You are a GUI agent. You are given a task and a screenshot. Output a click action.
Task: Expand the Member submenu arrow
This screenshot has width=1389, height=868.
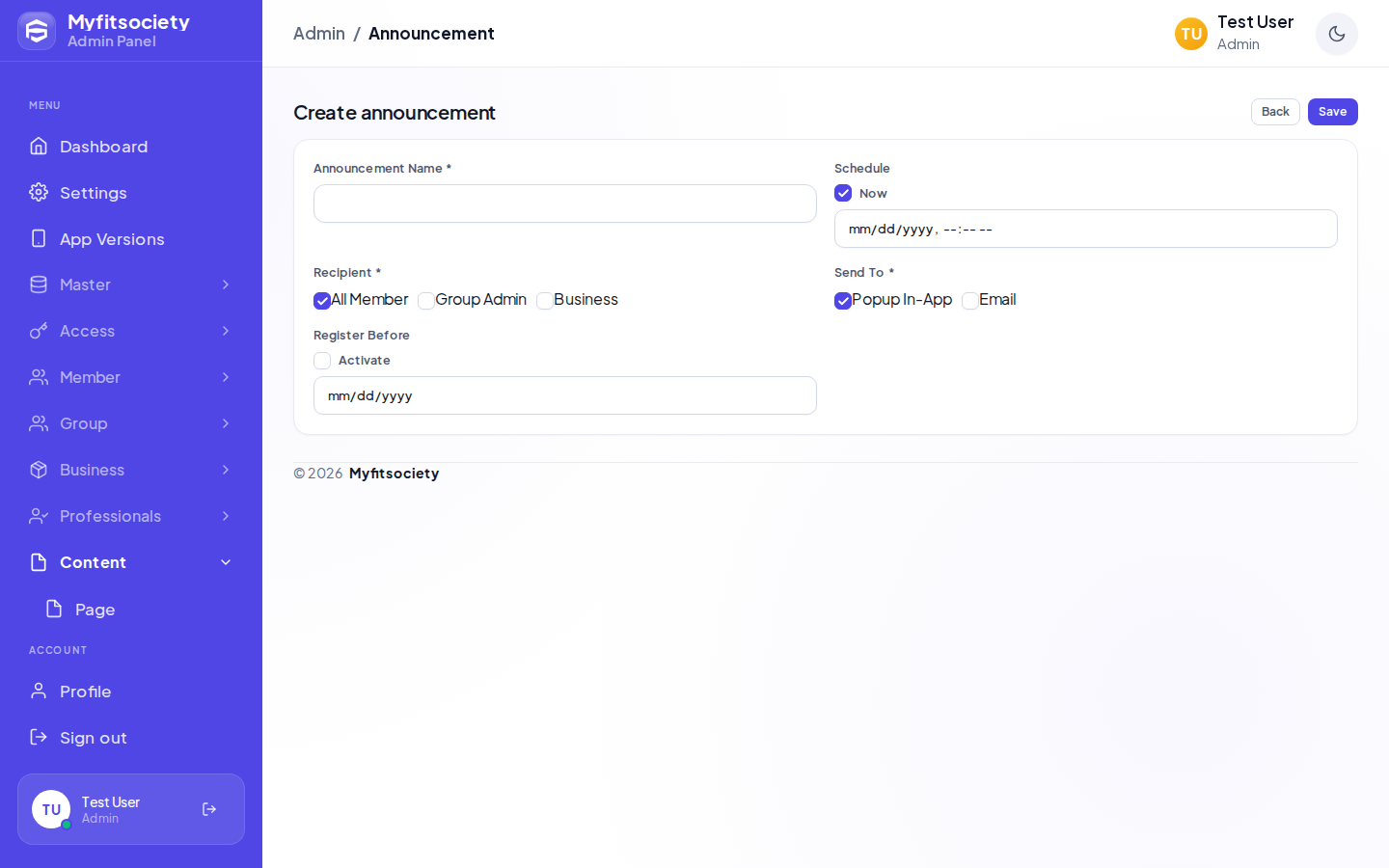[x=226, y=377]
